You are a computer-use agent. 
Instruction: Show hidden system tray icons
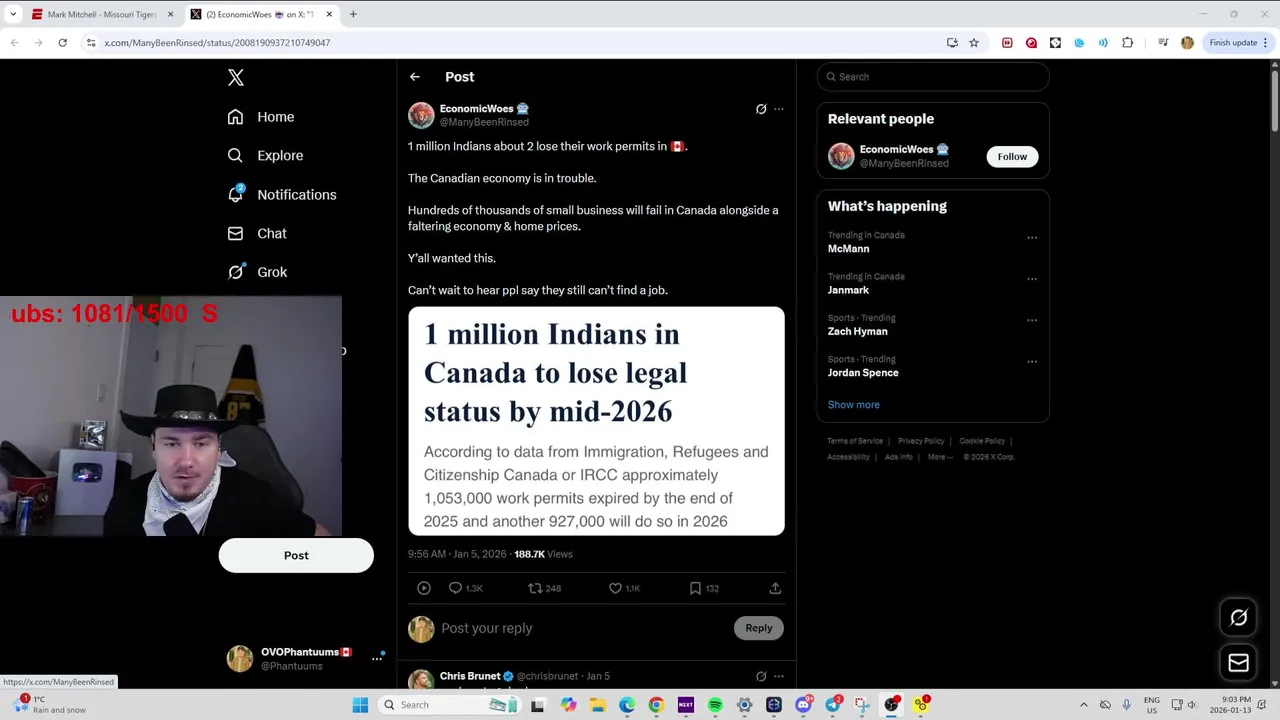coord(1084,705)
